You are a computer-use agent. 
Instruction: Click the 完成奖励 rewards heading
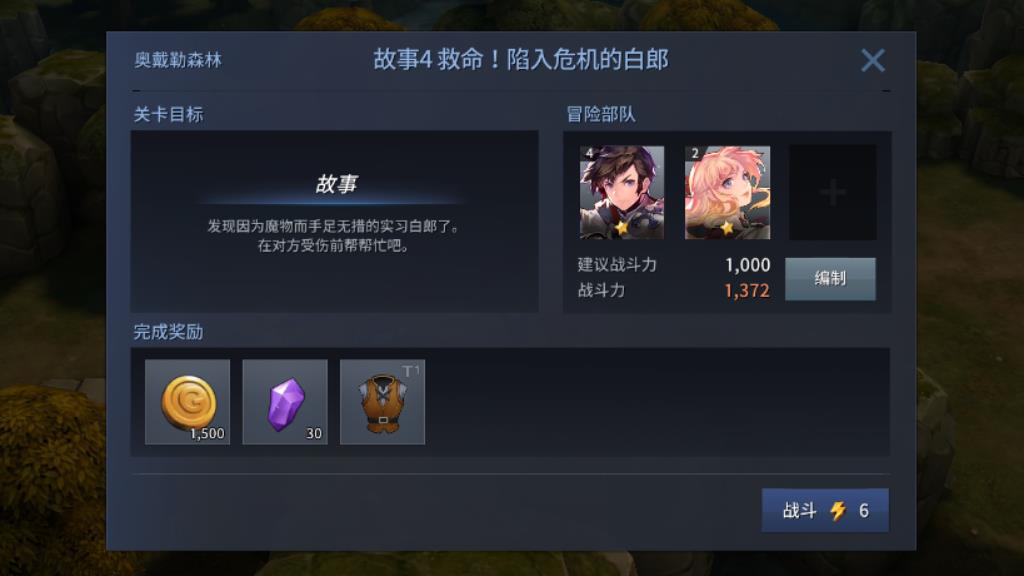(168, 332)
